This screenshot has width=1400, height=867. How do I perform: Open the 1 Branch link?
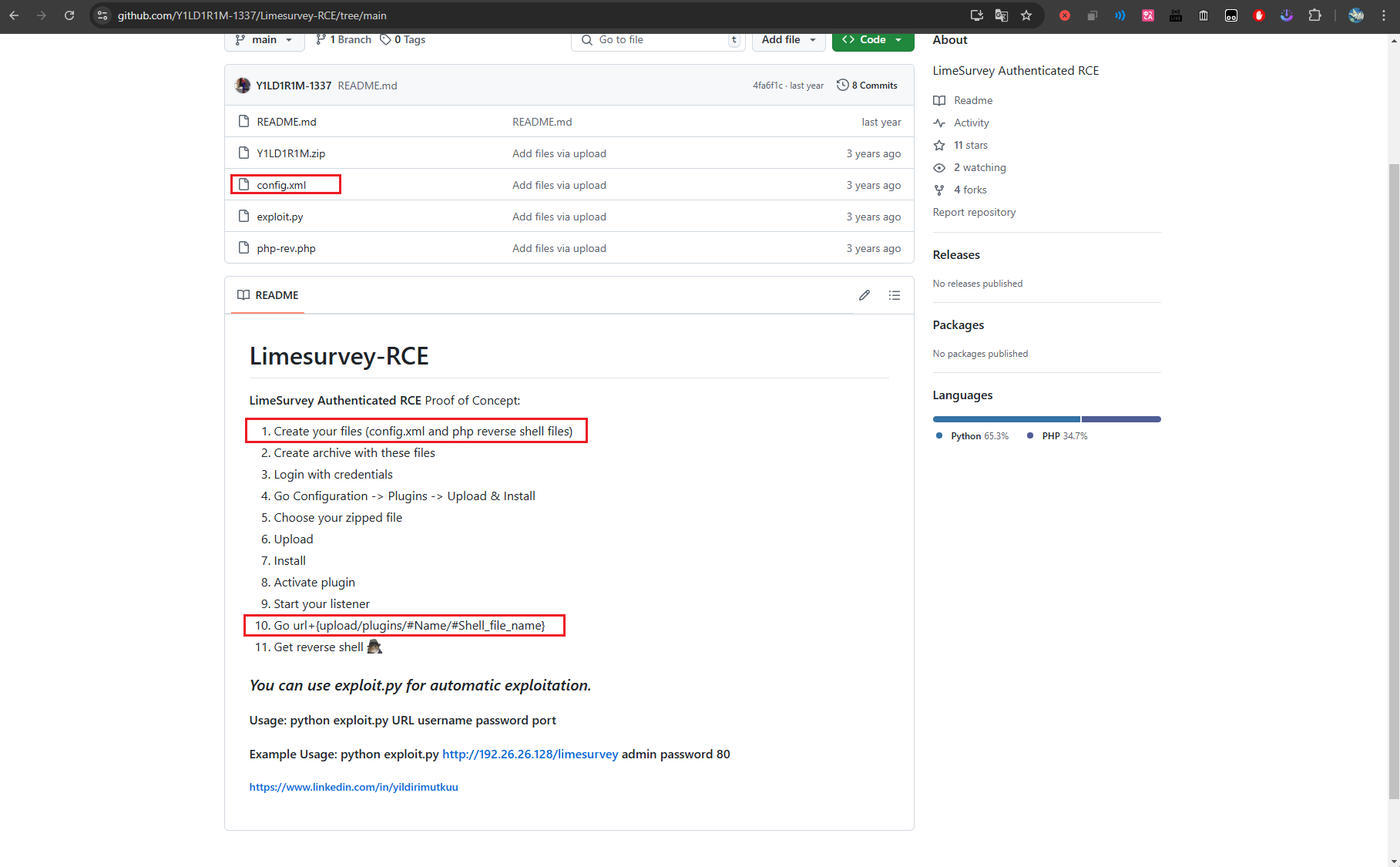[344, 40]
